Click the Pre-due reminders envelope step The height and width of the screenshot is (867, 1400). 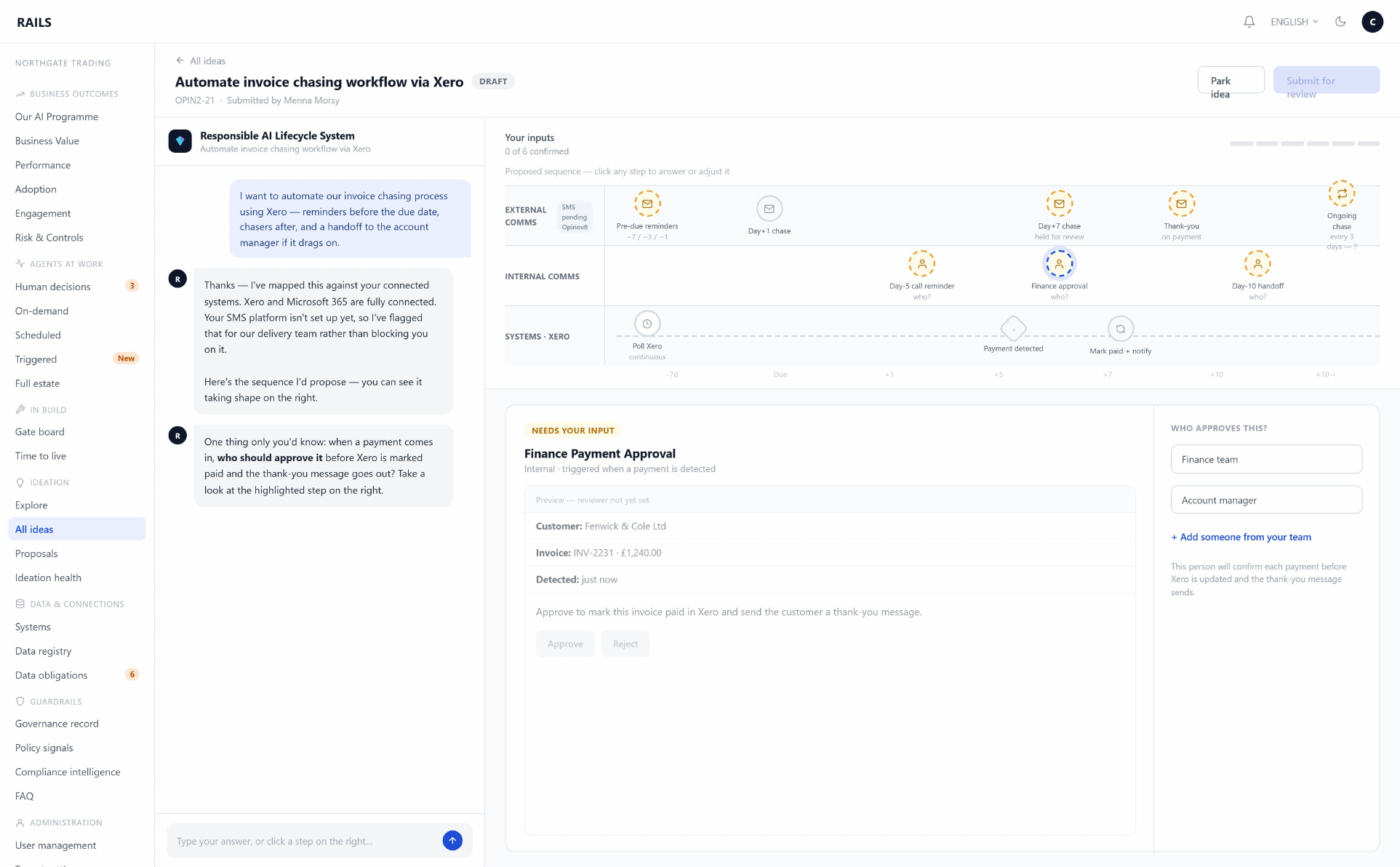[x=647, y=204]
